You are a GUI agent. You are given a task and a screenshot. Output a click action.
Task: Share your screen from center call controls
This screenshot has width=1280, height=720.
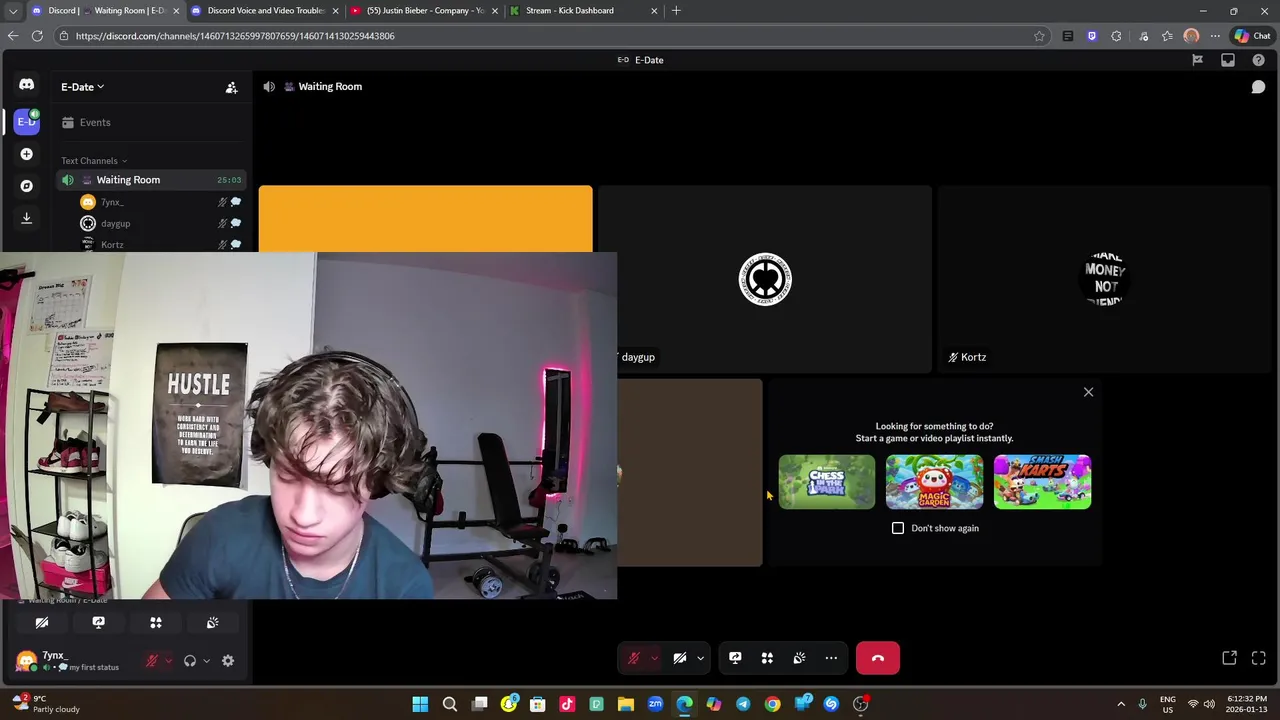[x=735, y=658]
